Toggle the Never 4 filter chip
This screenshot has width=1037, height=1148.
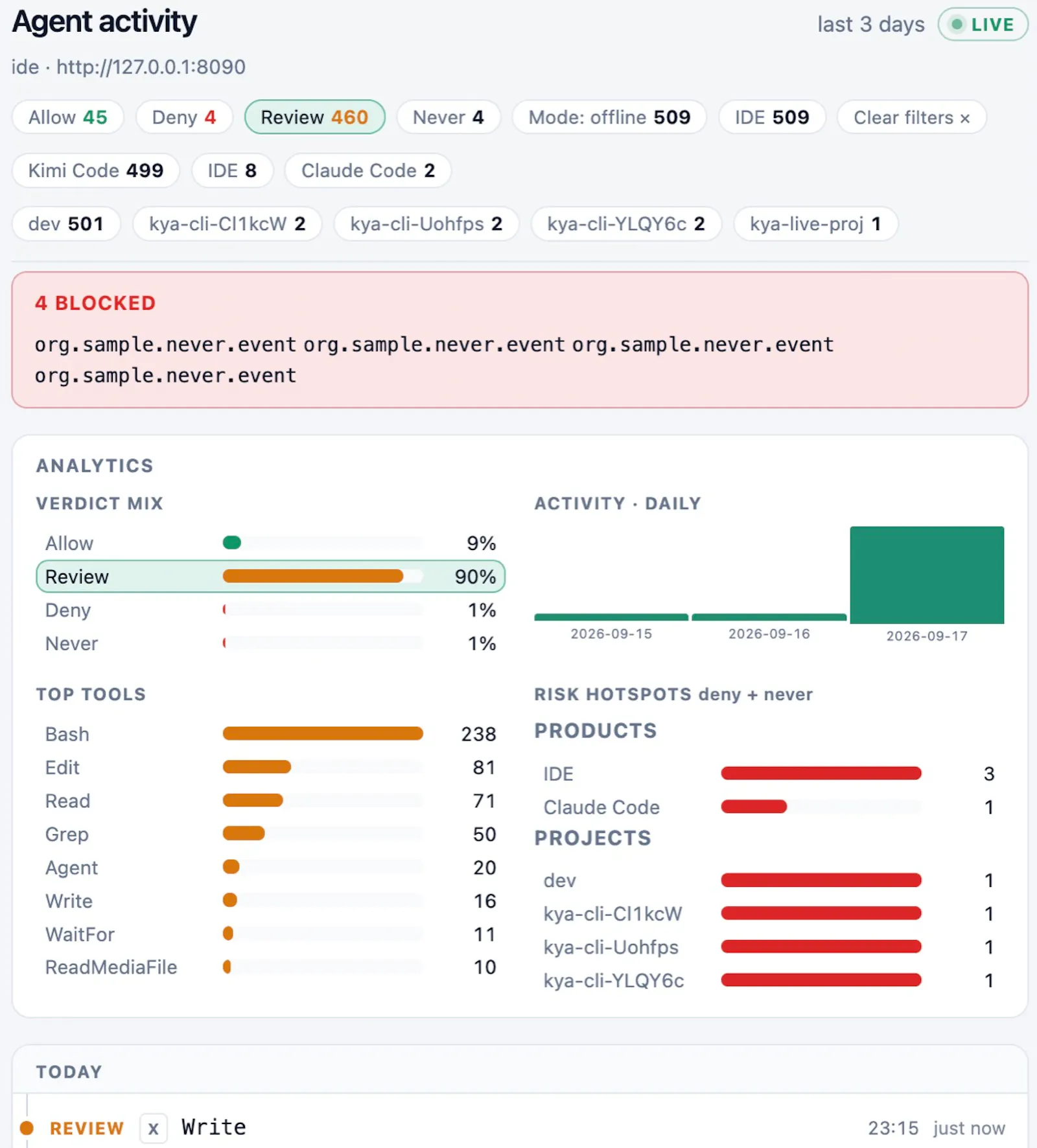coord(449,117)
